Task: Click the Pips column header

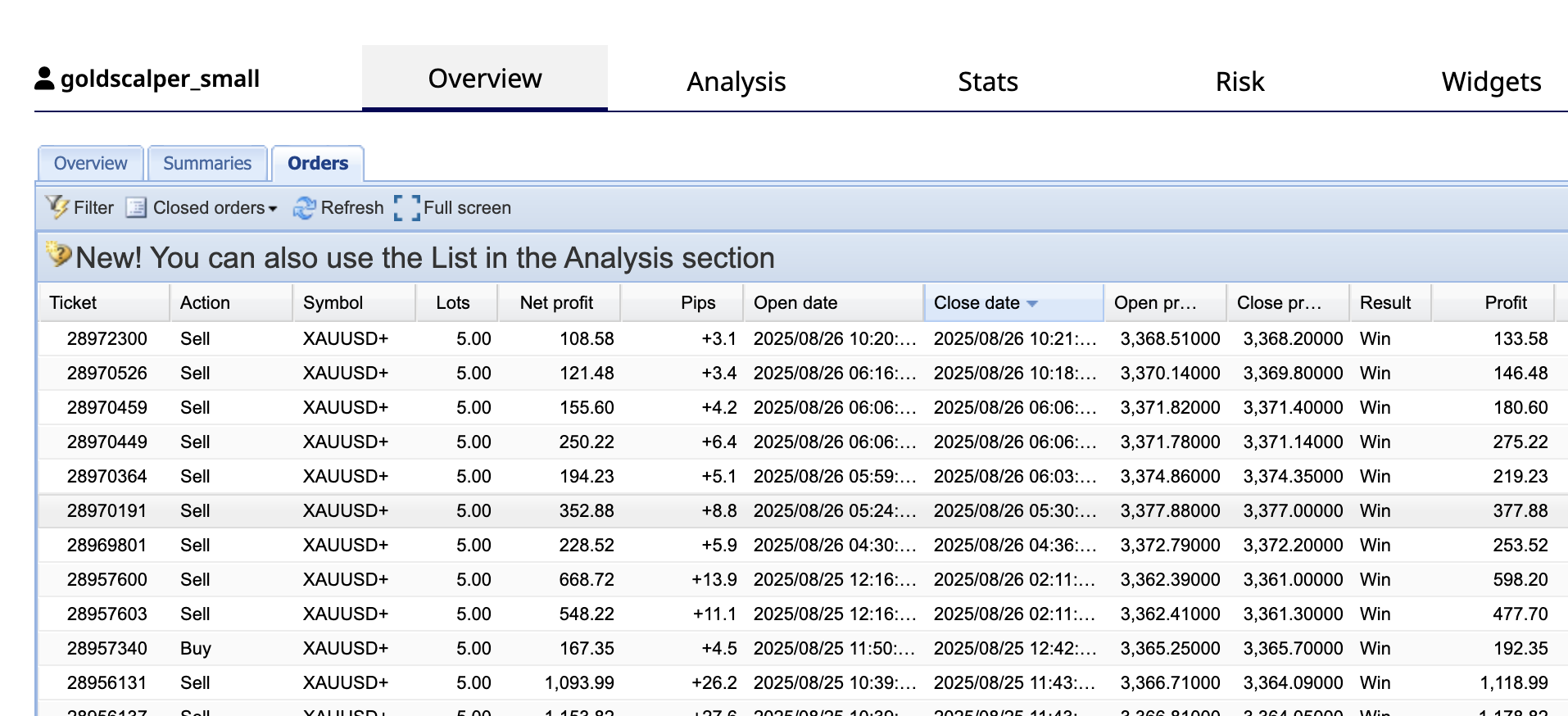Action: click(x=697, y=303)
